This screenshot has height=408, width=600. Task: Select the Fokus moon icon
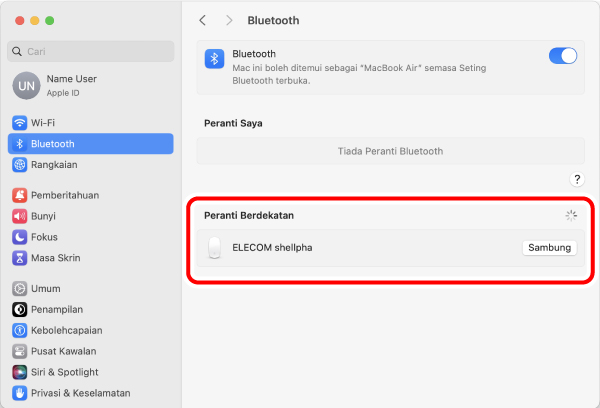click(x=20, y=237)
